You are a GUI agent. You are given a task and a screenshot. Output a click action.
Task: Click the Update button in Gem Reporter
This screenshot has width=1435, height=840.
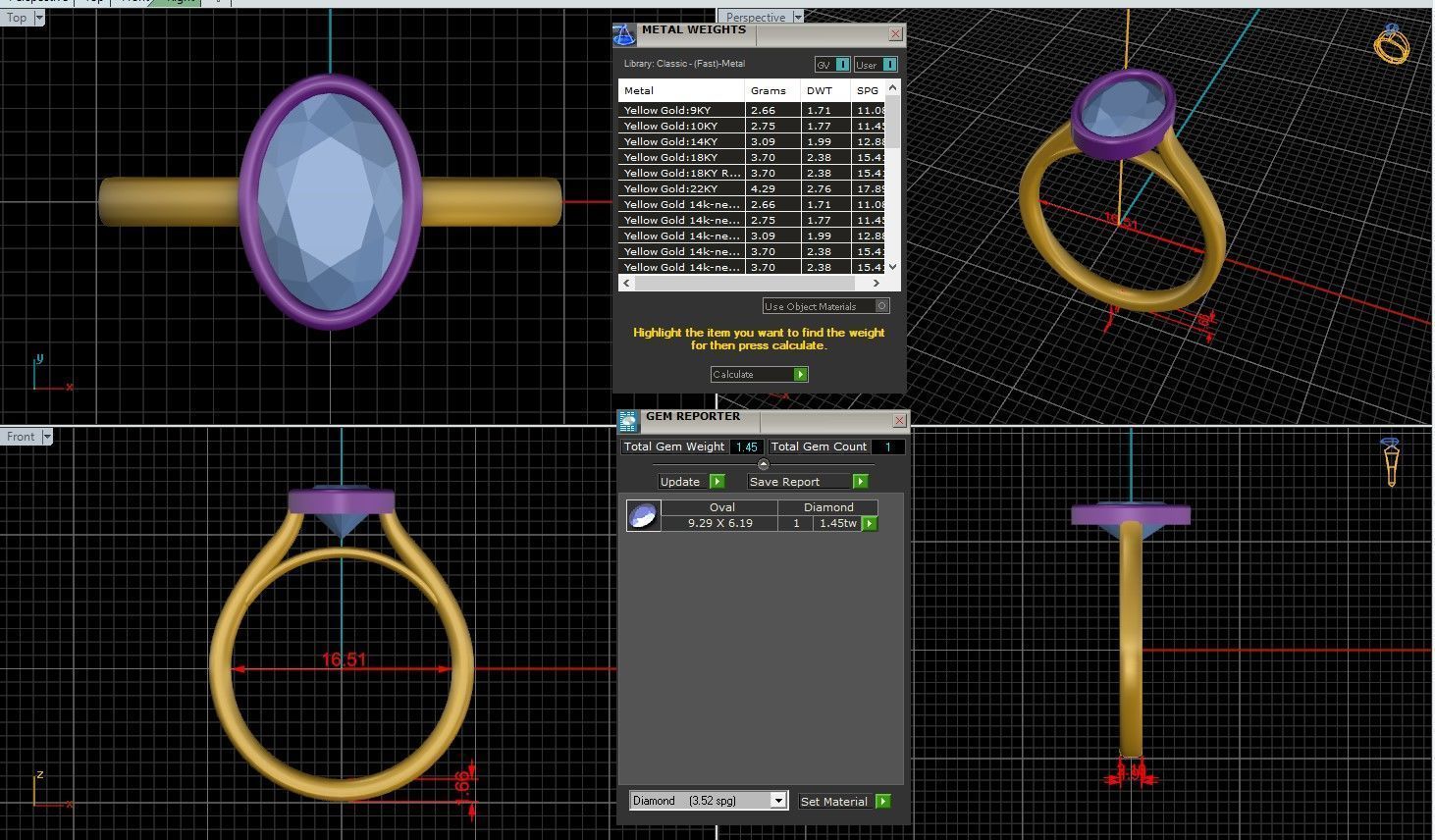point(691,482)
